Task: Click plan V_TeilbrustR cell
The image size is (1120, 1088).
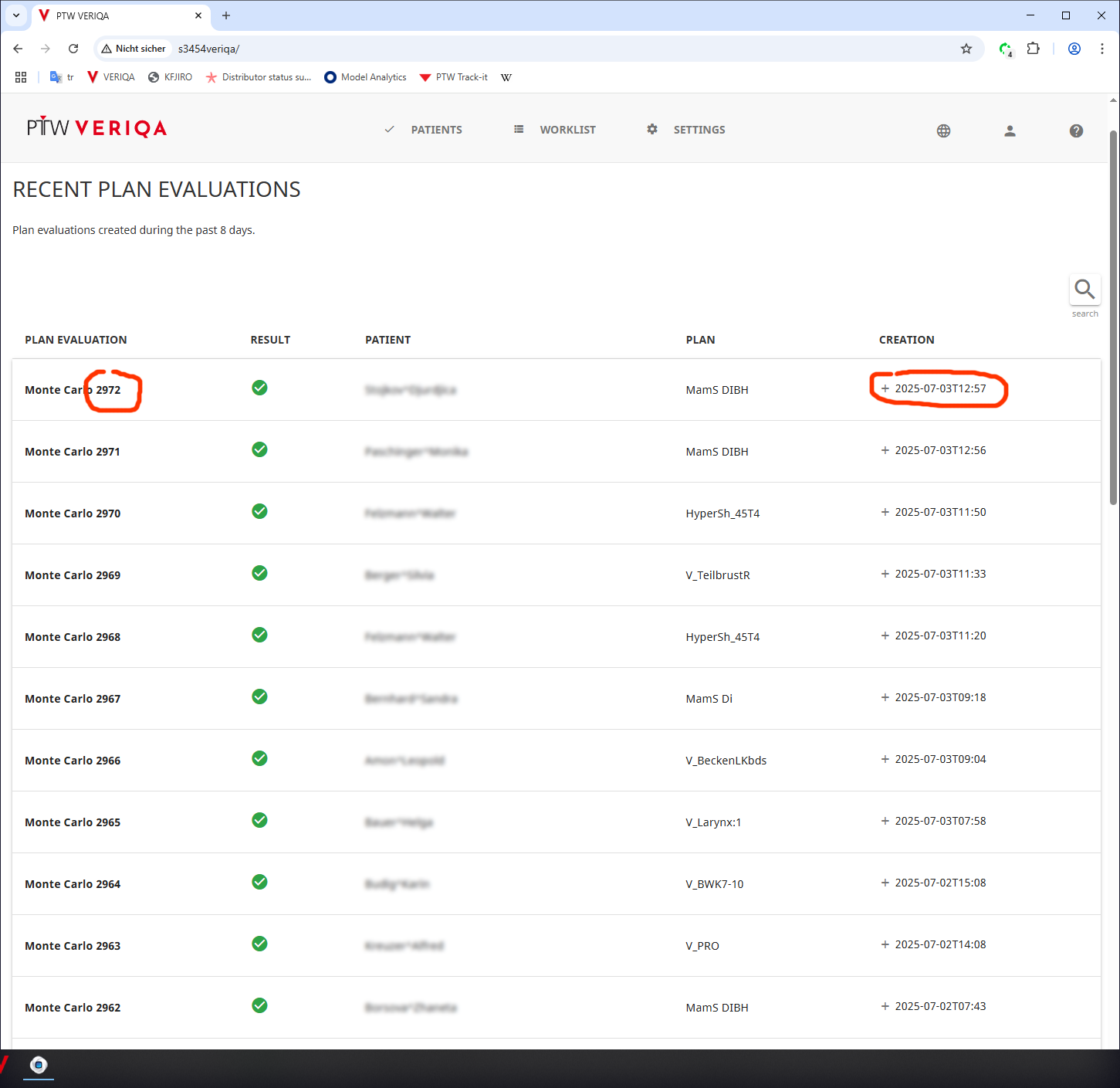Action: [718, 575]
